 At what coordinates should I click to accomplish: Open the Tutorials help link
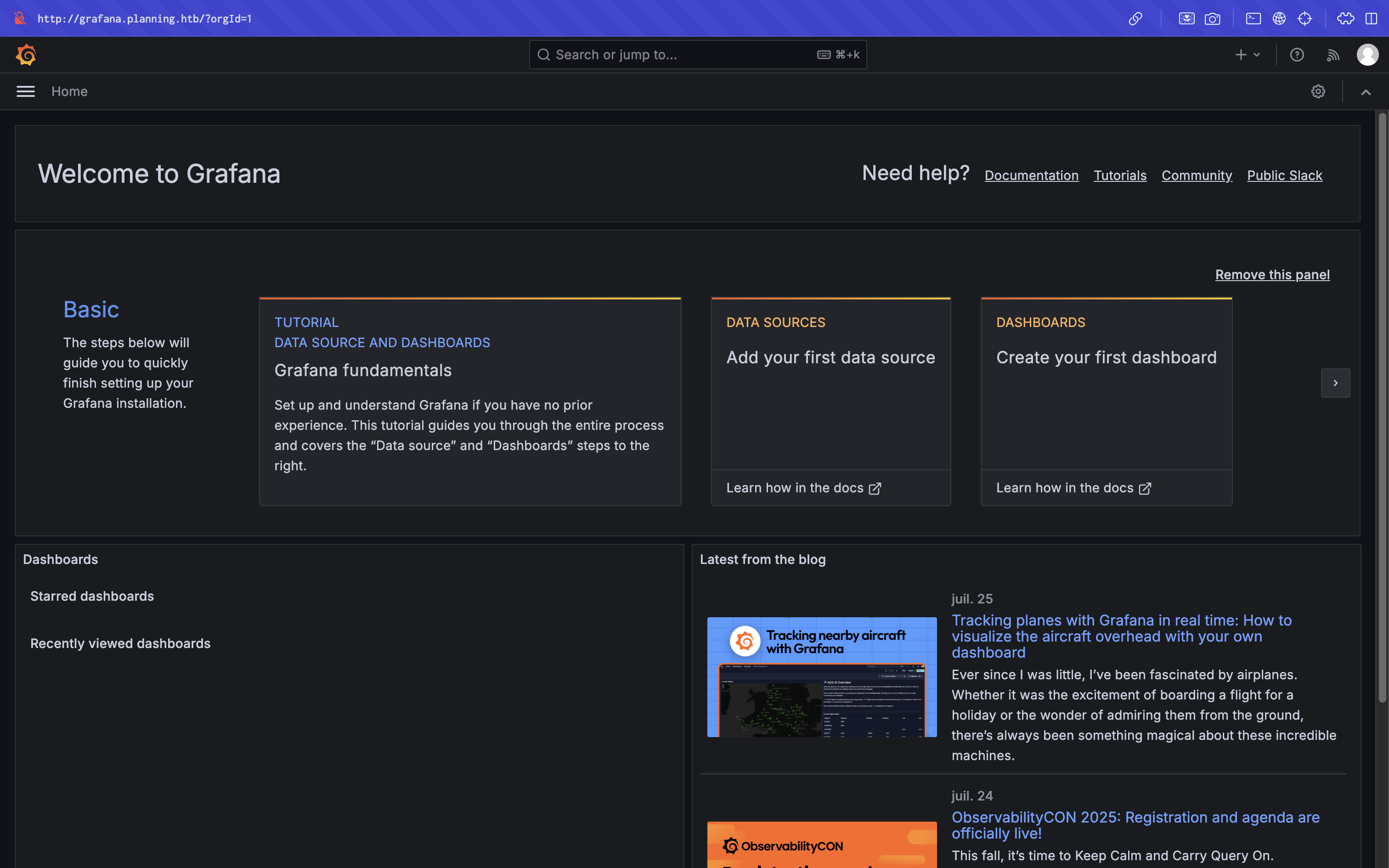pos(1120,175)
